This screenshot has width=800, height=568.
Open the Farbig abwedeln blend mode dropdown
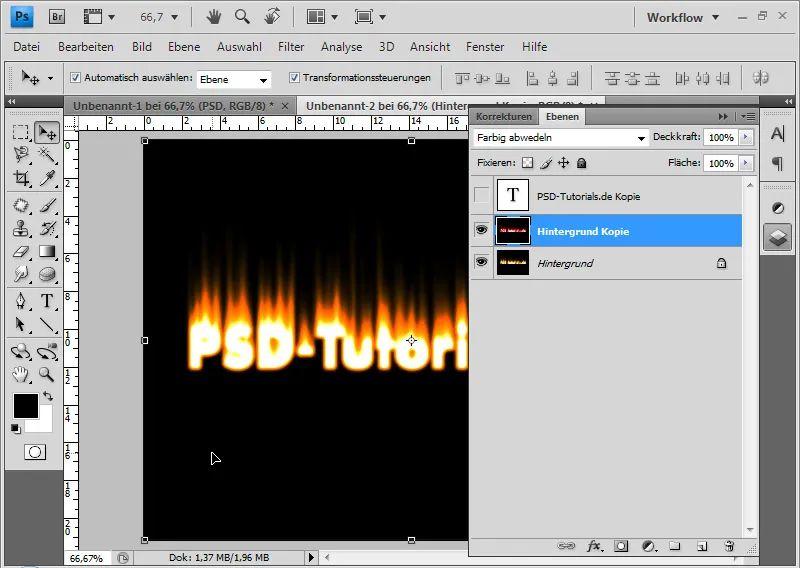point(561,138)
